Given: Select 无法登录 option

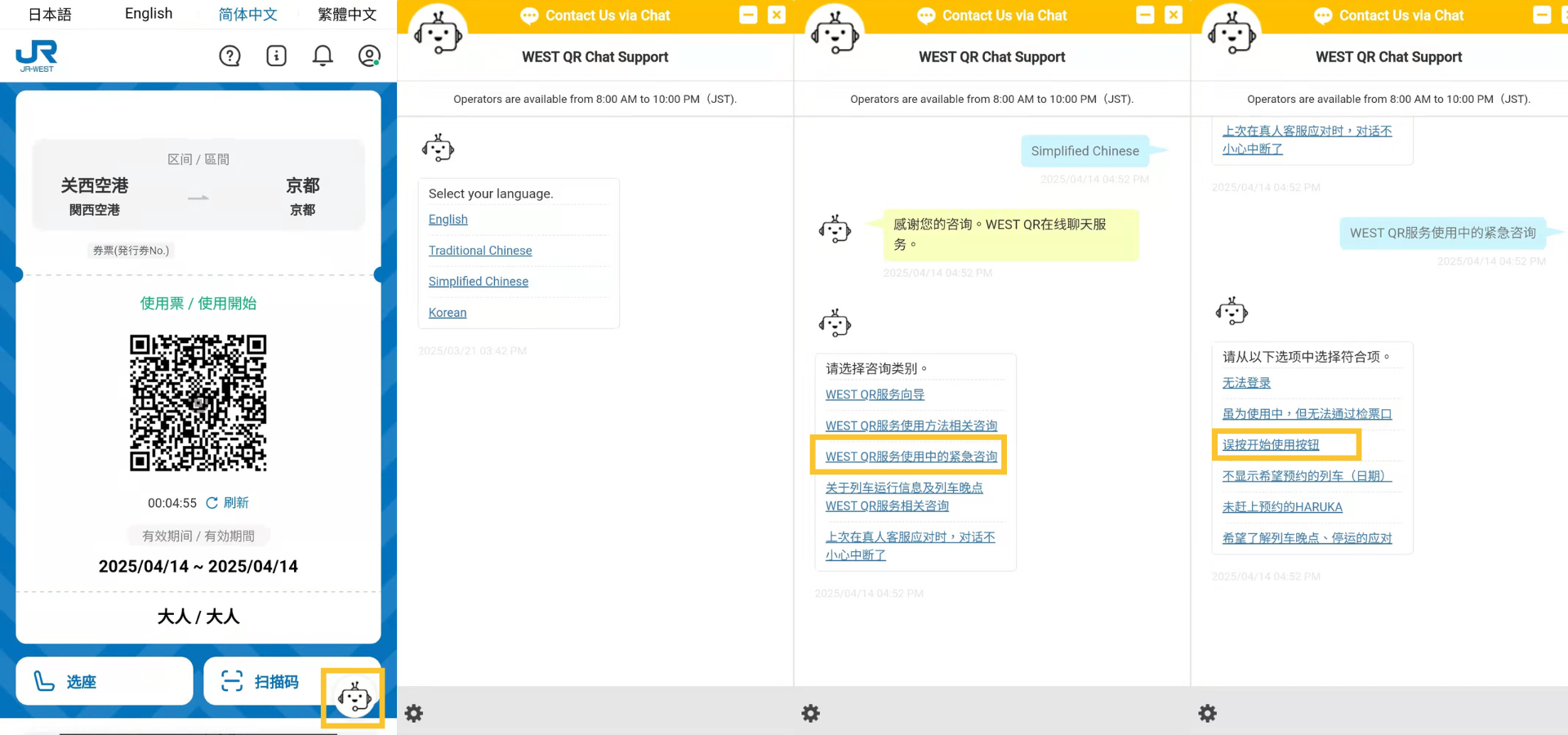Looking at the screenshot, I should click(x=1246, y=383).
